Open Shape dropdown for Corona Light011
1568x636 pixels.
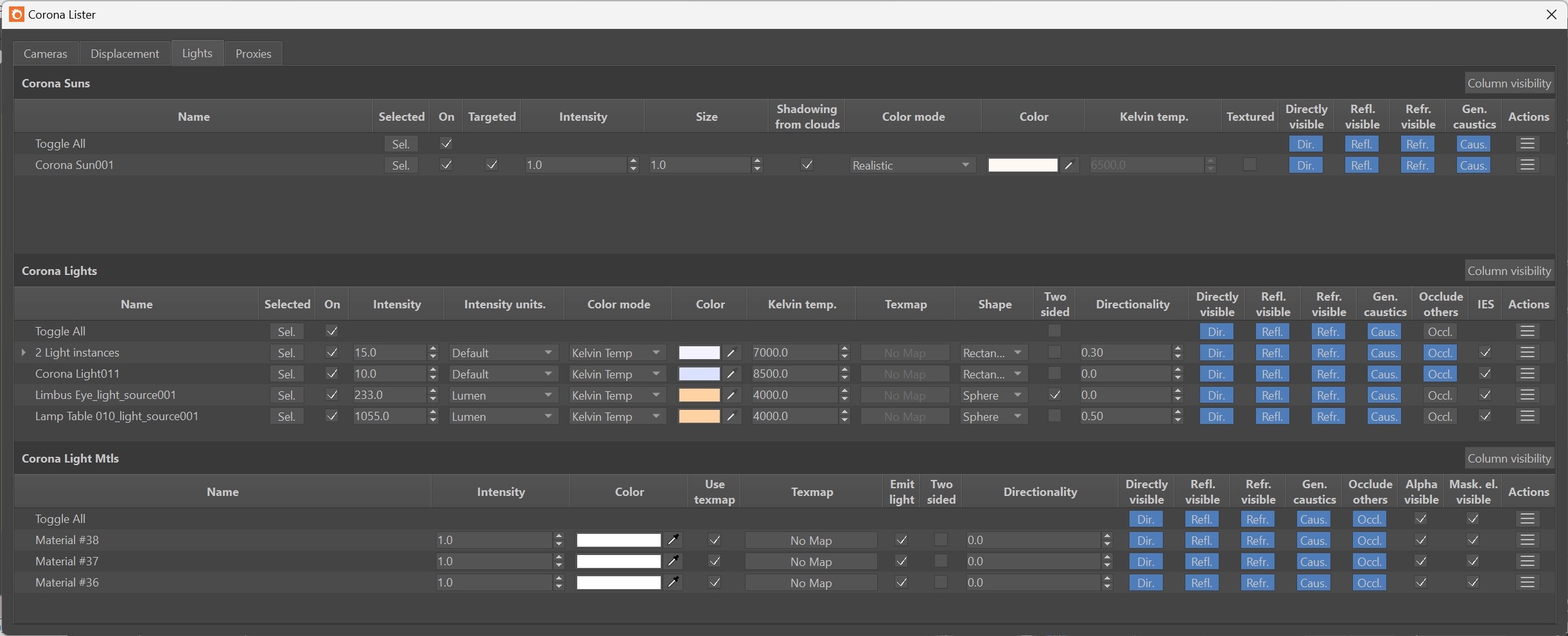[x=993, y=374]
